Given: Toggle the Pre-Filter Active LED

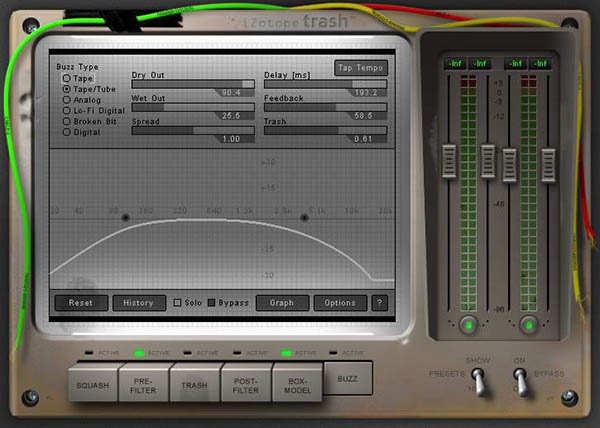Looking at the screenshot, I should click(139, 353).
